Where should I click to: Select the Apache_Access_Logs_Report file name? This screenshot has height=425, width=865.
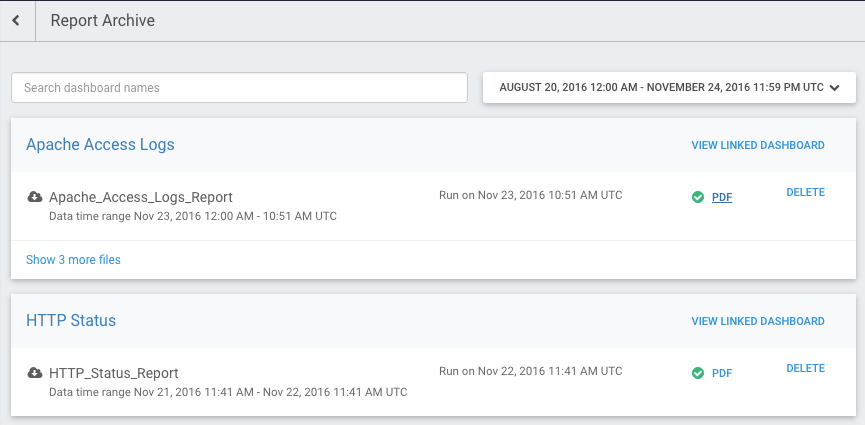pos(141,197)
